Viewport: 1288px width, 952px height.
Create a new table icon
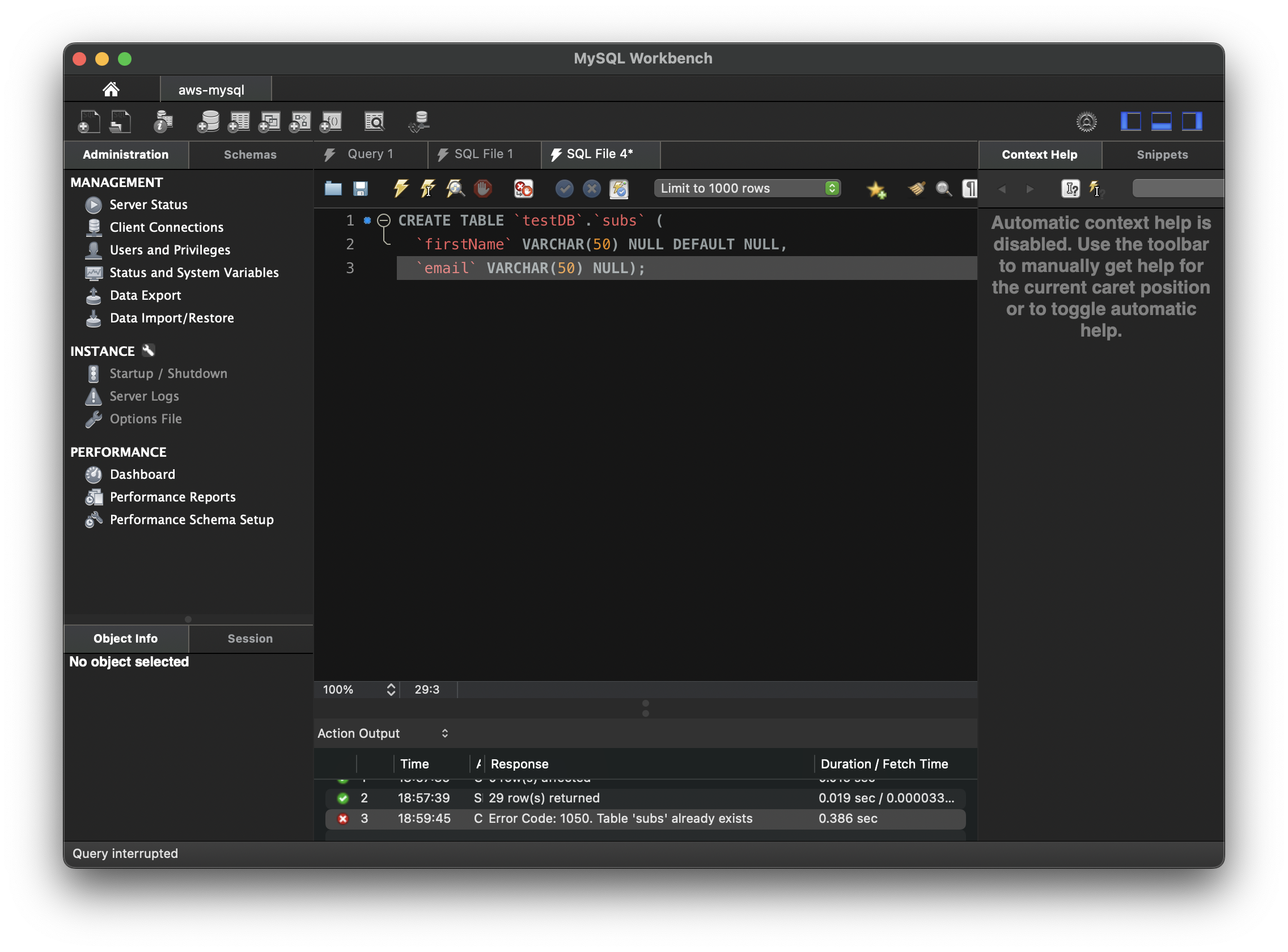[238, 122]
